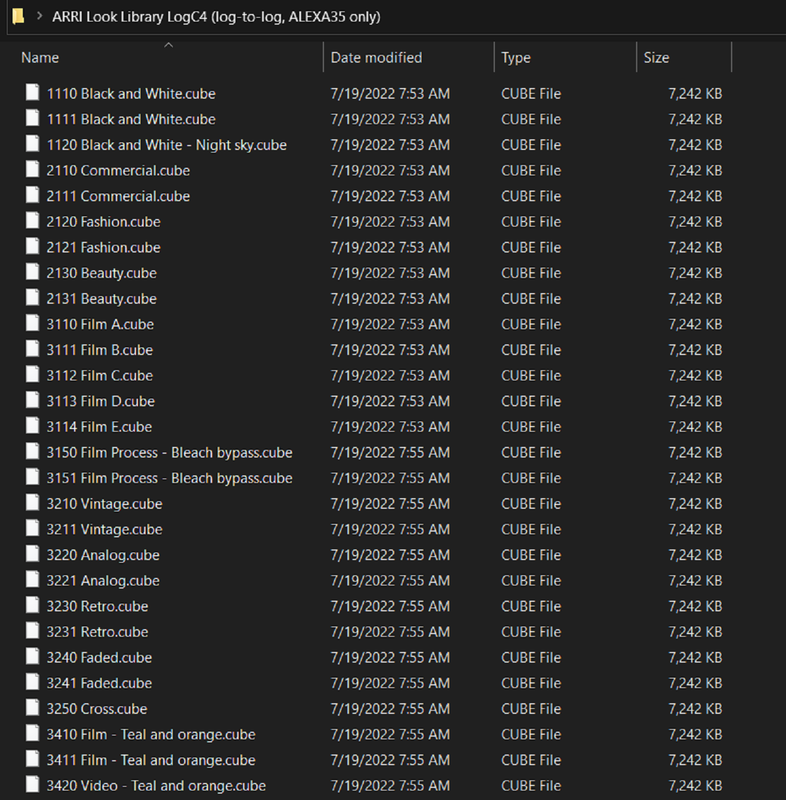Click file icon of 3150 Bleach bypass.cube
The height and width of the screenshot is (800, 786).
point(33,451)
